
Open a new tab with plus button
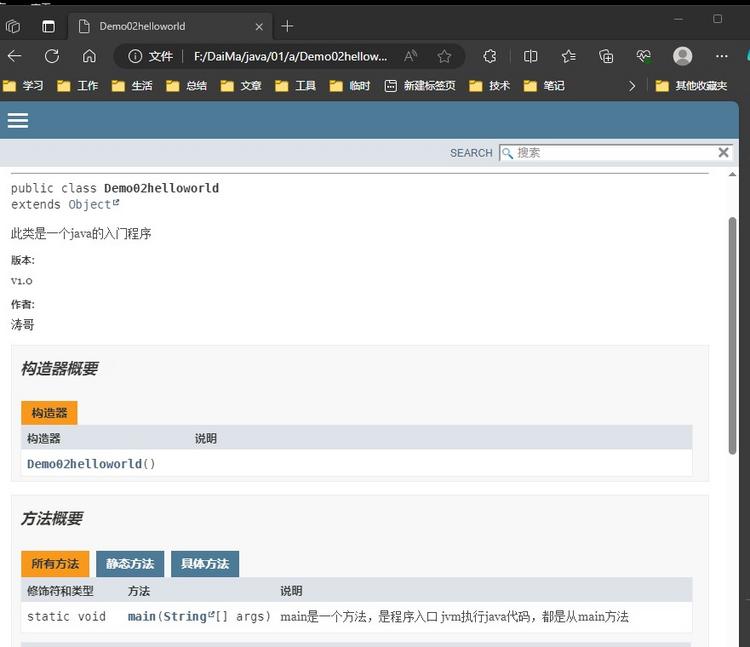[x=287, y=26]
